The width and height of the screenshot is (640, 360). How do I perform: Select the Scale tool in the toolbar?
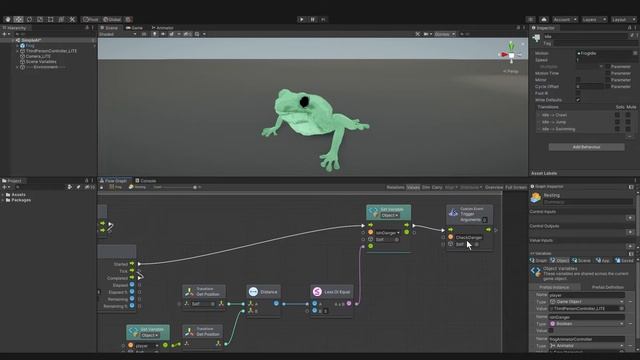click(40, 19)
